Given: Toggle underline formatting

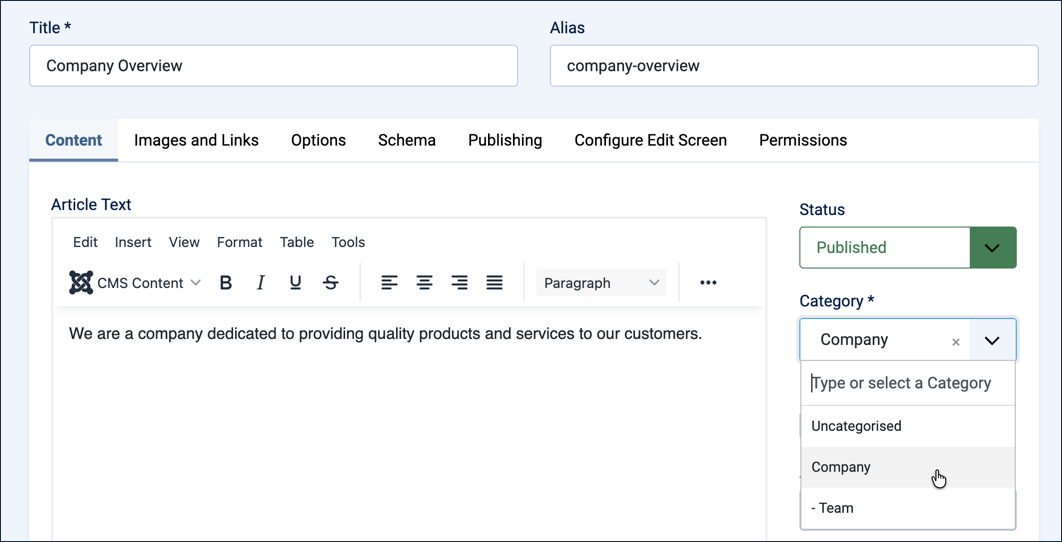Looking at the screenshot, I should (295, 283).
